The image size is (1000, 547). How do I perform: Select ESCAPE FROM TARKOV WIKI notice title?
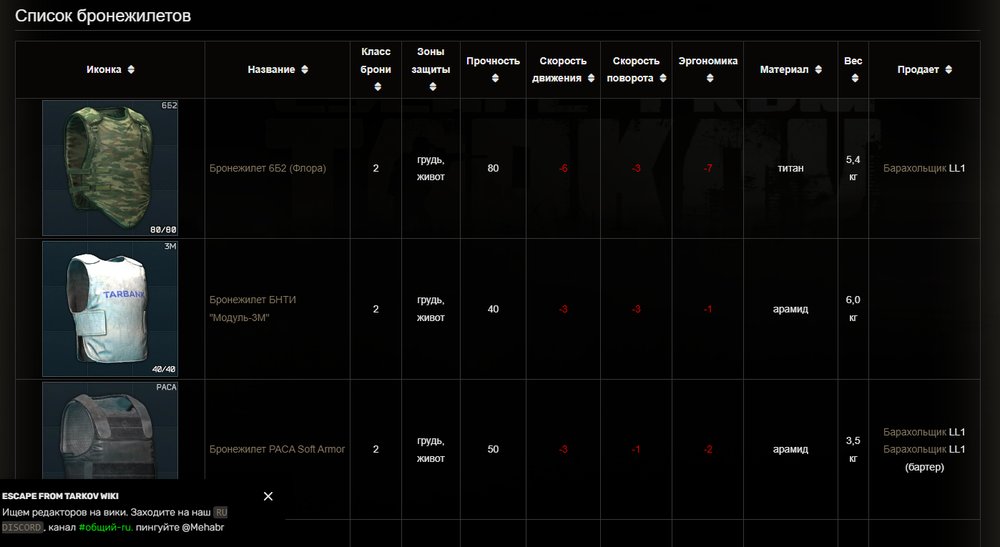[60, 496]
